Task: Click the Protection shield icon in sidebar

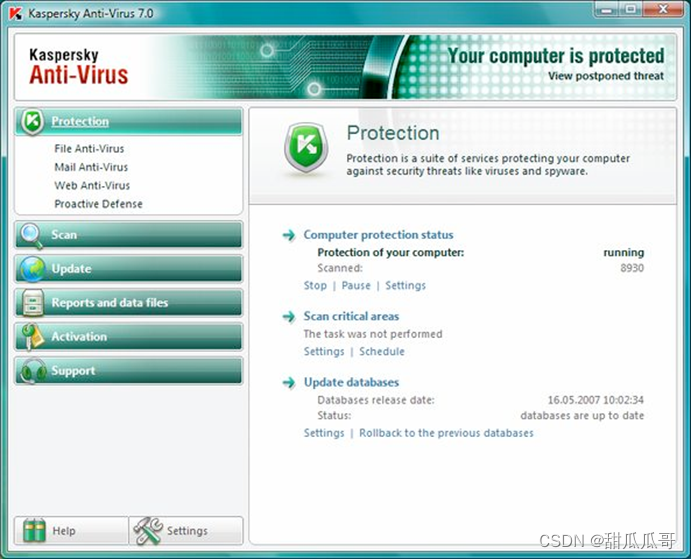Action: pyautogui.click(x=33, y=121)
